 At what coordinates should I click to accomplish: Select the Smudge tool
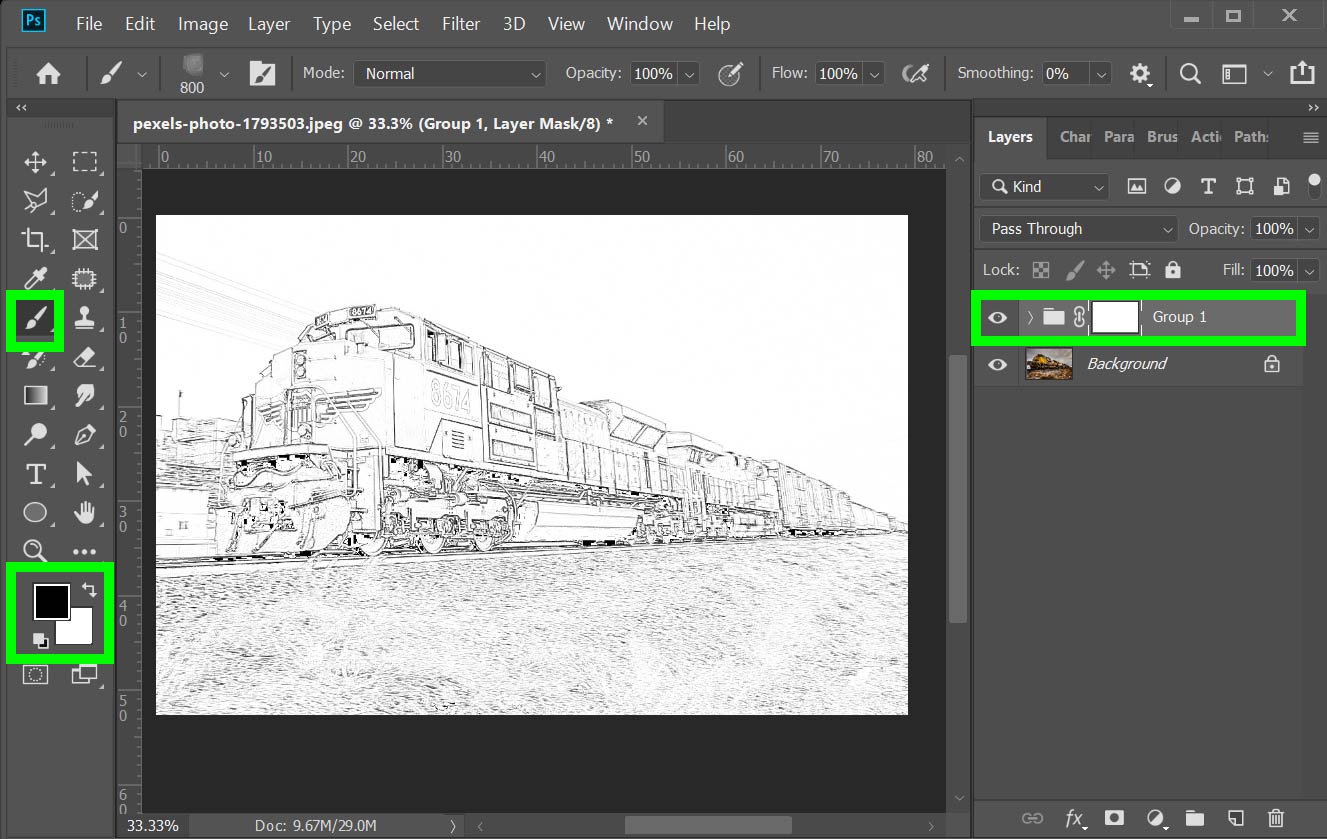(x=85, y=395)
